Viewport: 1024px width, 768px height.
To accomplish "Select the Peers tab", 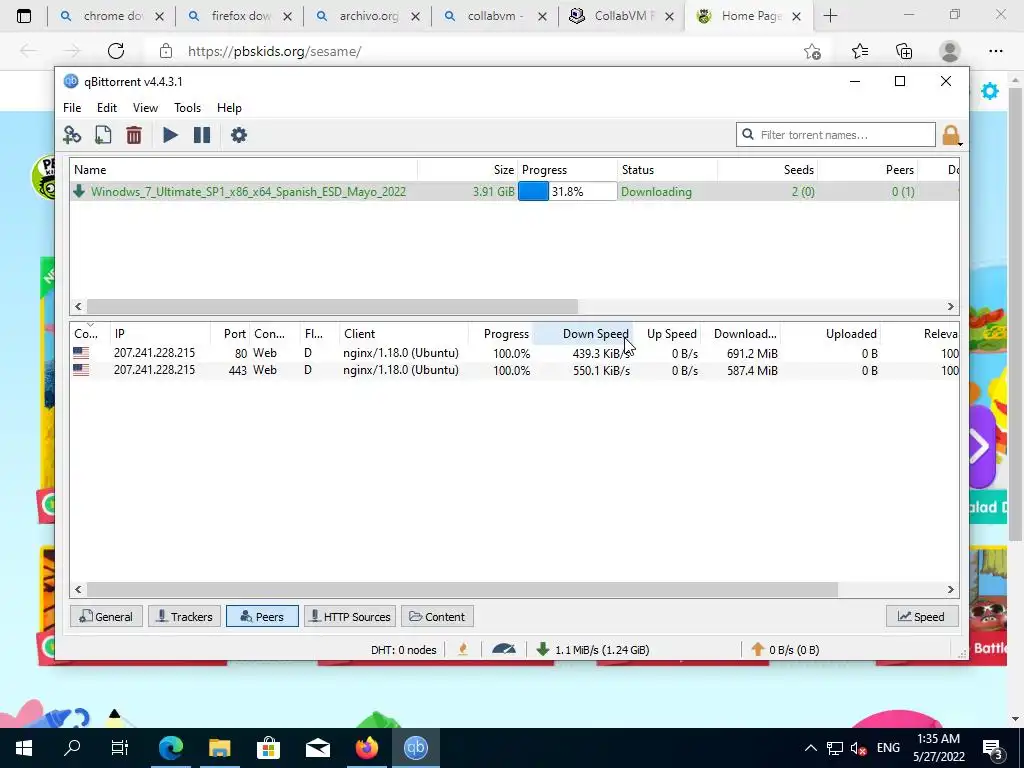I will pyautogui.click(x=262, y=616).
